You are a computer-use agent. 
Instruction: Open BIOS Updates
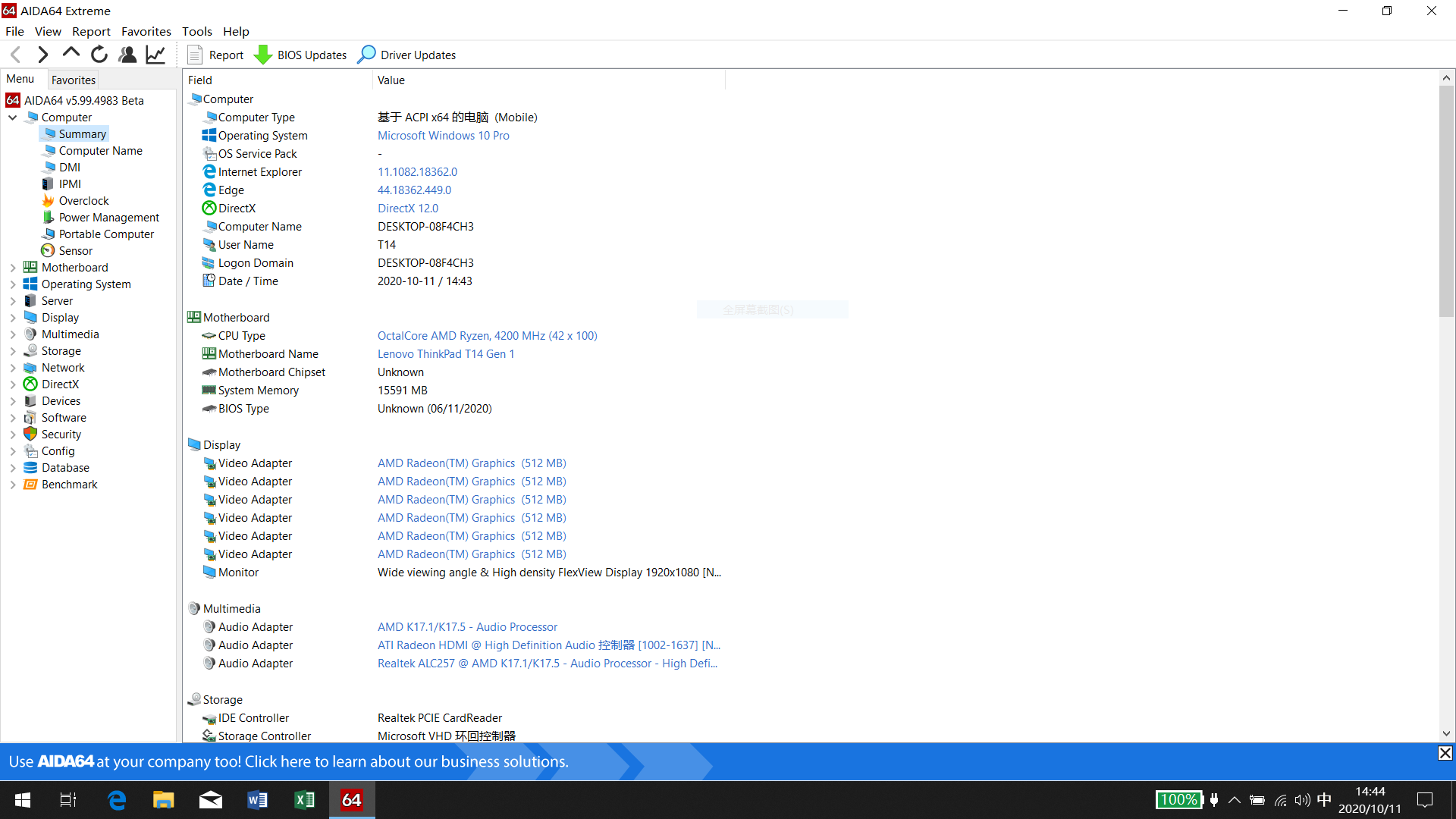[x=300, y=55]
